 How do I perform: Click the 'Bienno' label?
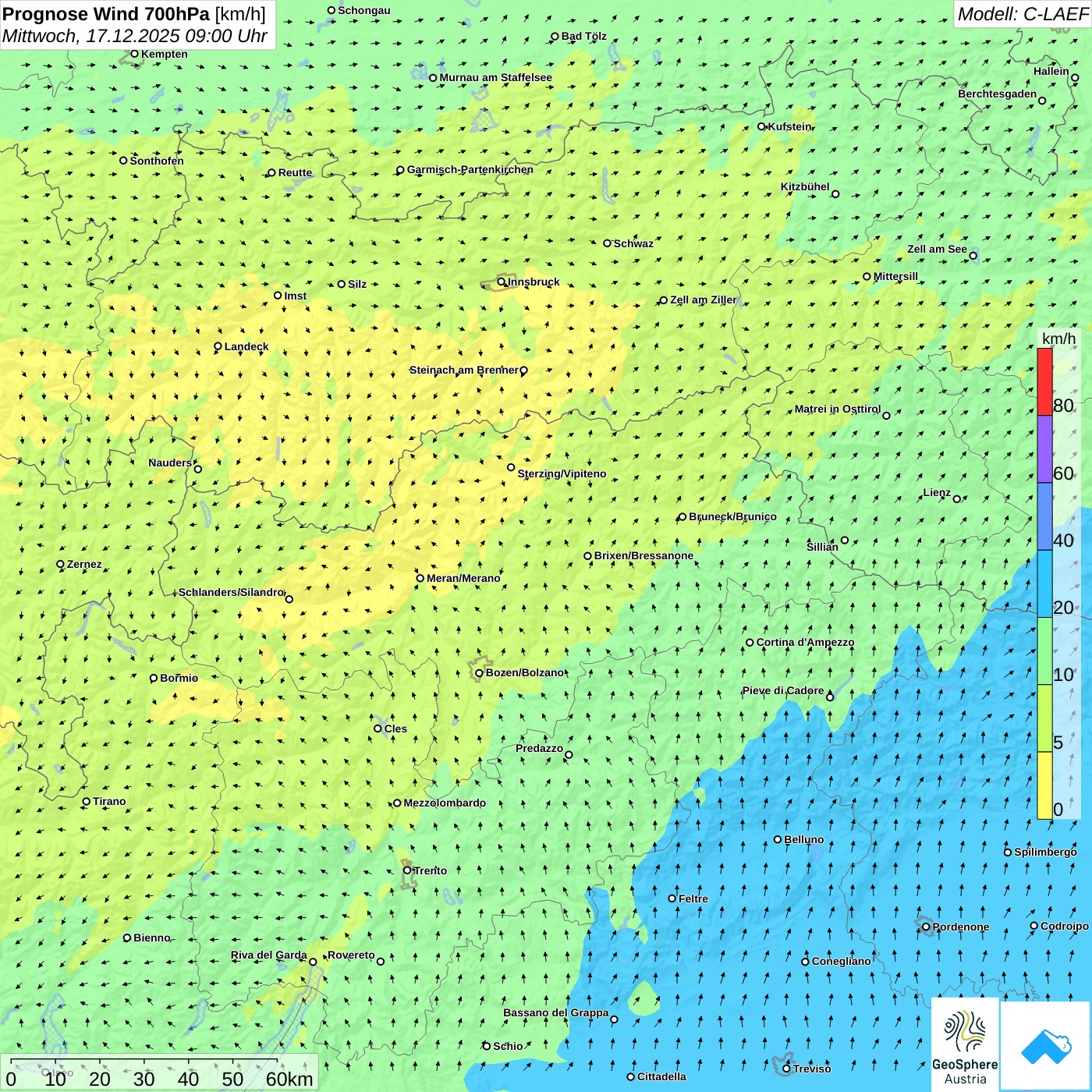point(152,938)
